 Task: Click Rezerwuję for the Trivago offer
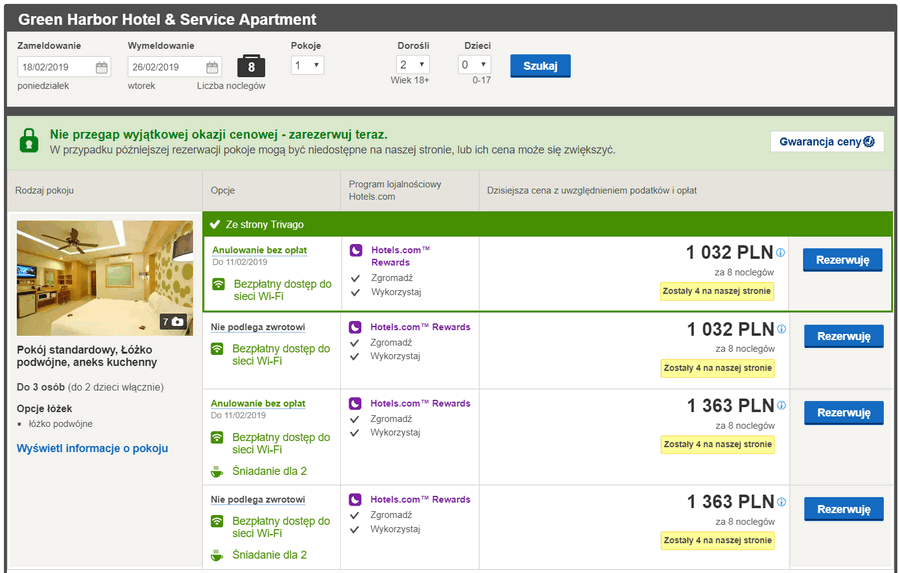[843, 260]
